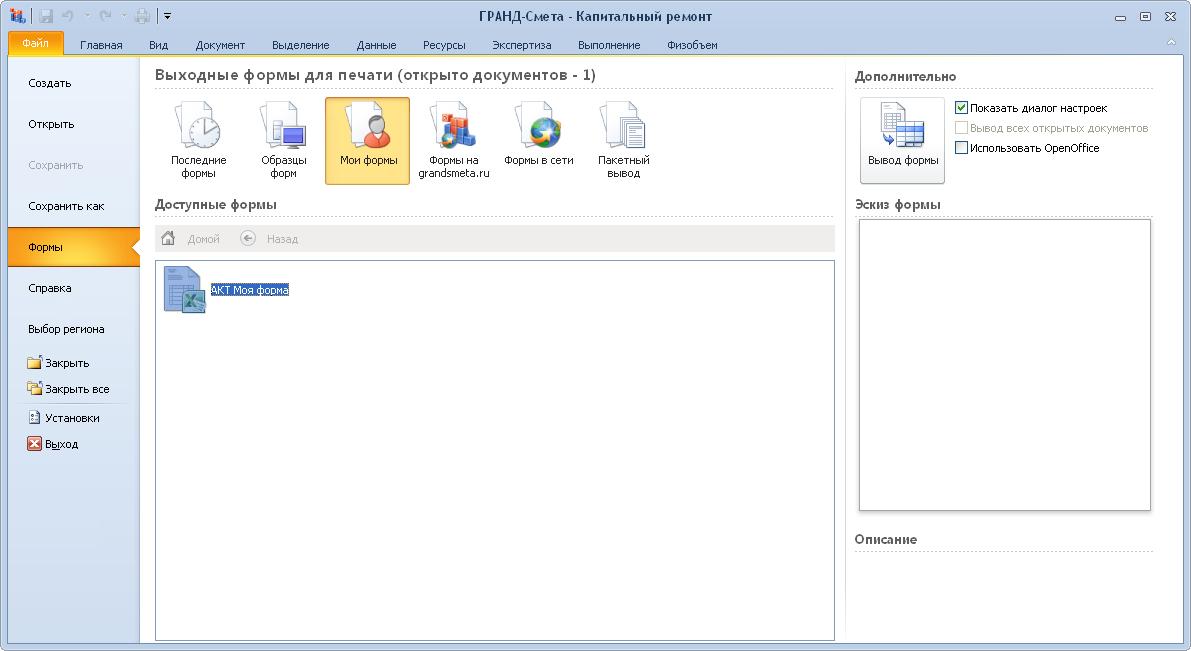1191x651 pixels.
Task: Close the ГРАНД-Смета window
Action: pyautogui.click(x=1170, y=17)
